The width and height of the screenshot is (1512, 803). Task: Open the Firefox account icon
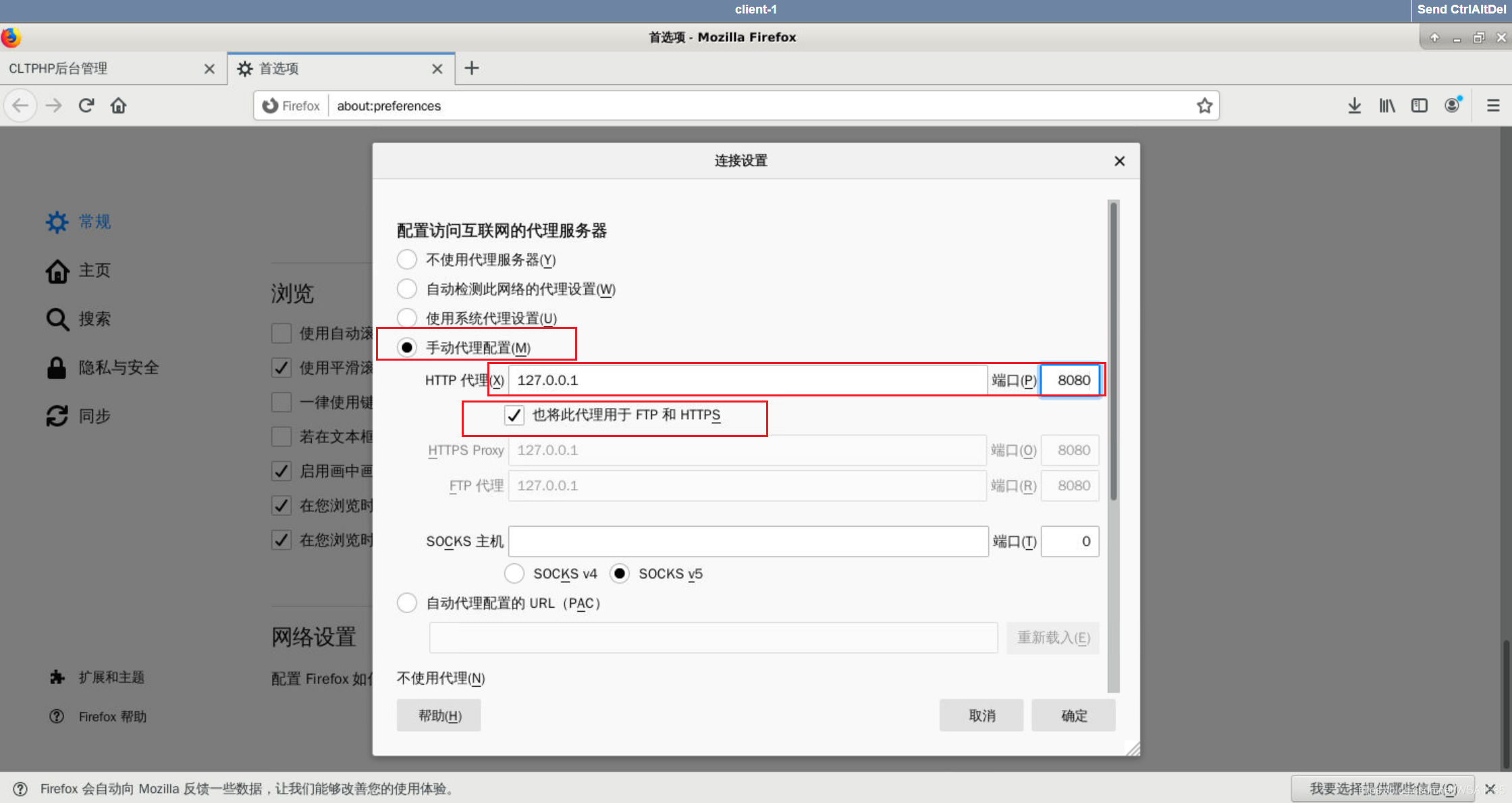click(x=1453, y=105)
